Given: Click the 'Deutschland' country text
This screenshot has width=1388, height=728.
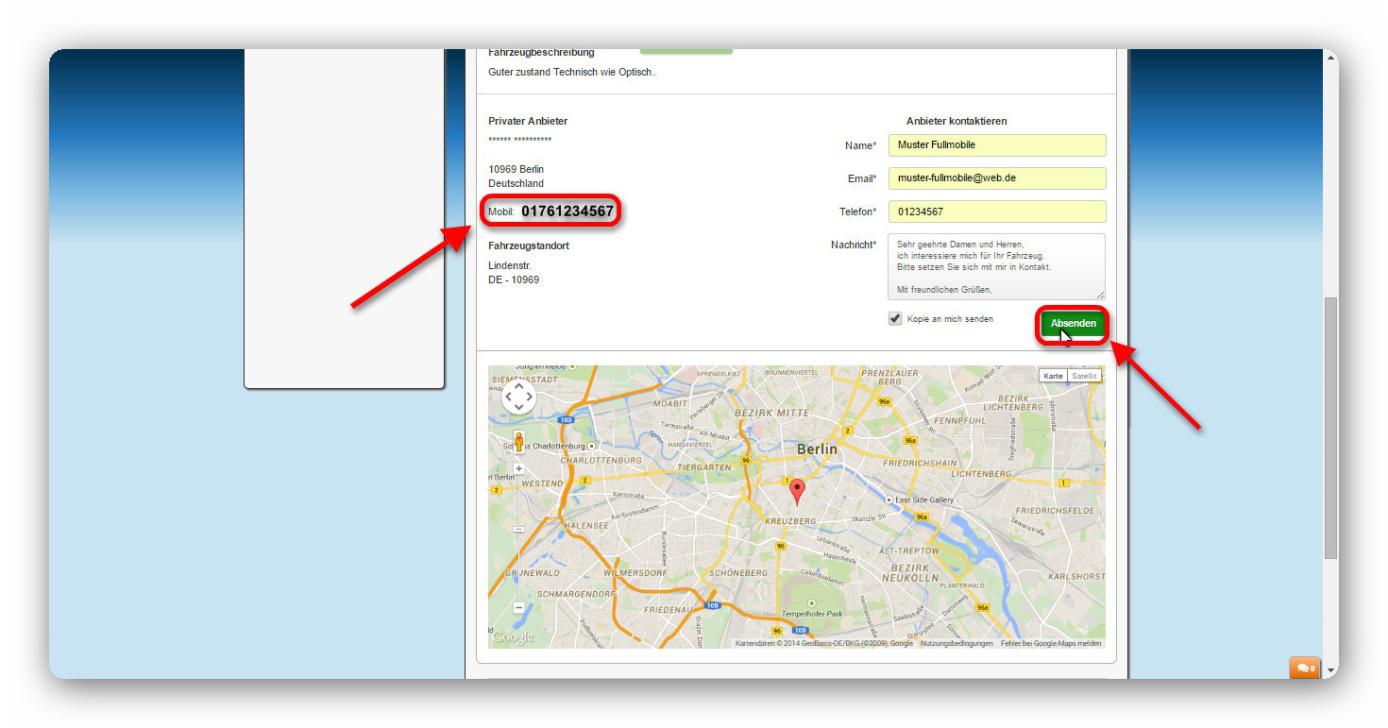Looking at the screenshot, I should (x=516, y=184).
